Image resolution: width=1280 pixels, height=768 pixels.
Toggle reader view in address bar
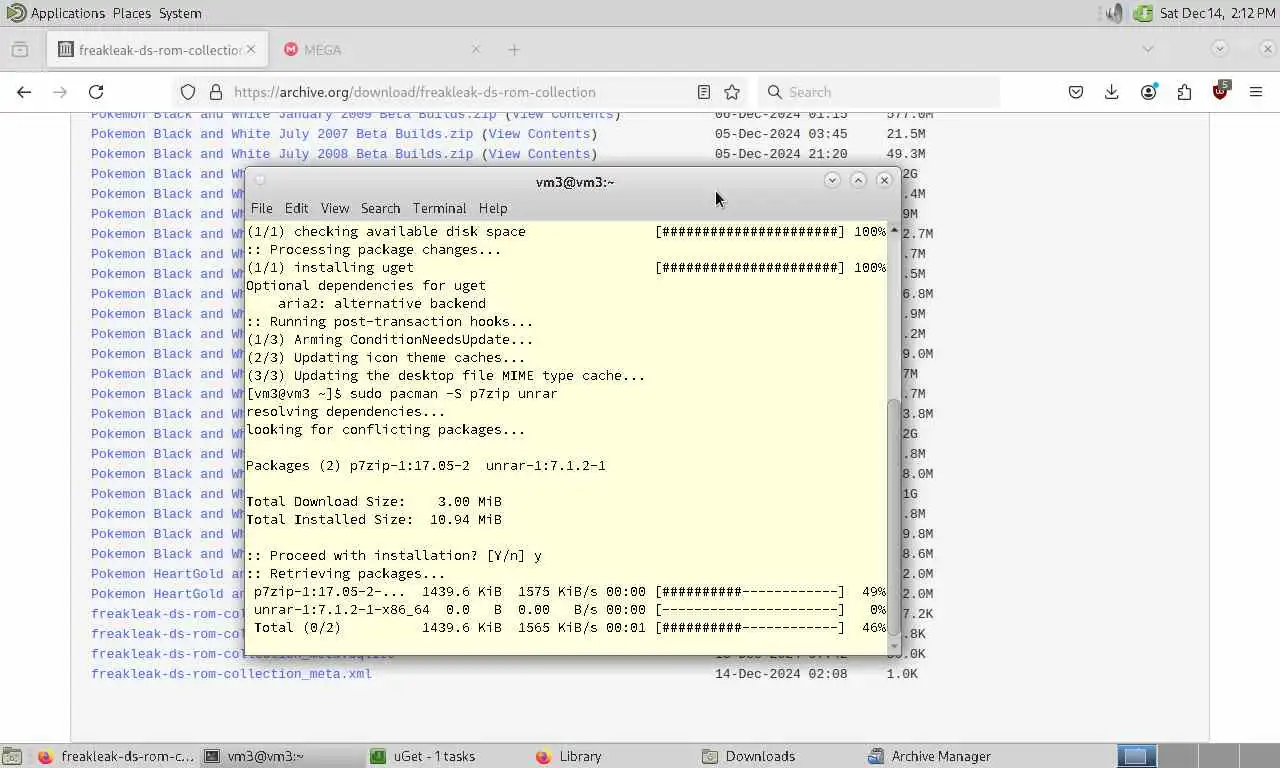(x=704, y=92)
